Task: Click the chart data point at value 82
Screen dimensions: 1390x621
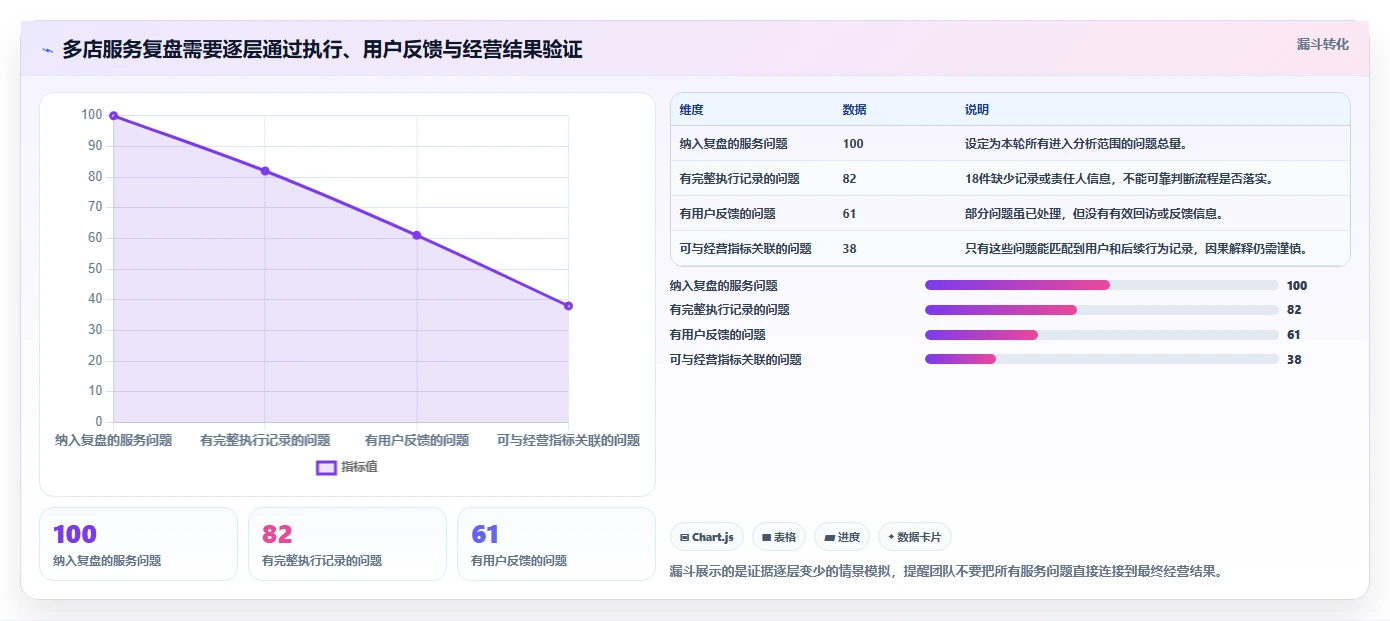Action: 265,171
